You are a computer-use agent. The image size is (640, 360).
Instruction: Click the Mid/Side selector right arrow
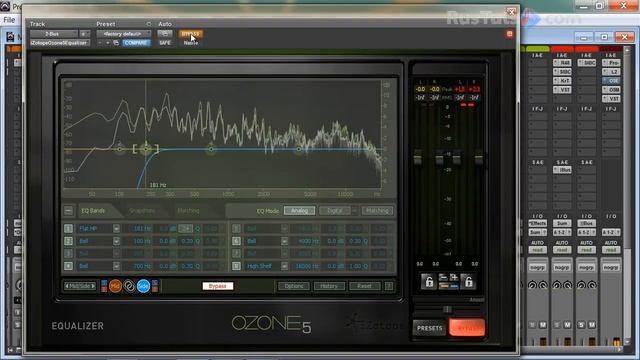click(93, 286)
